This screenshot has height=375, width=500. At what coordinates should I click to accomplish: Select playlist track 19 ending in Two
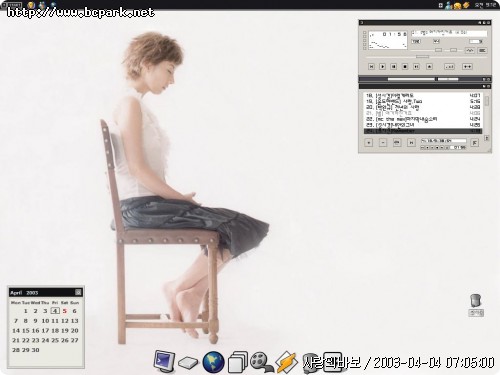click(423, 101)
